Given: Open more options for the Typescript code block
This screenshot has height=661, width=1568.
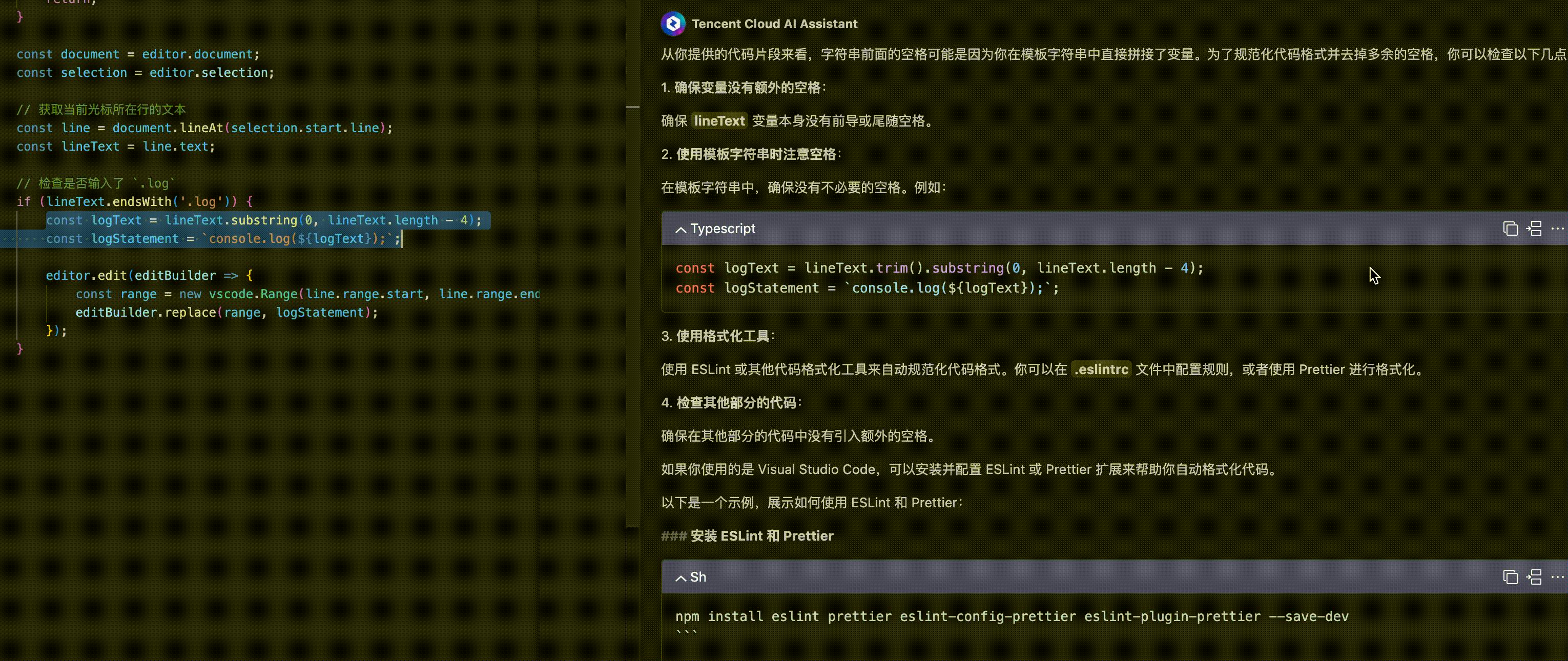Looking at the screenshot, I should click(1557, 229).
